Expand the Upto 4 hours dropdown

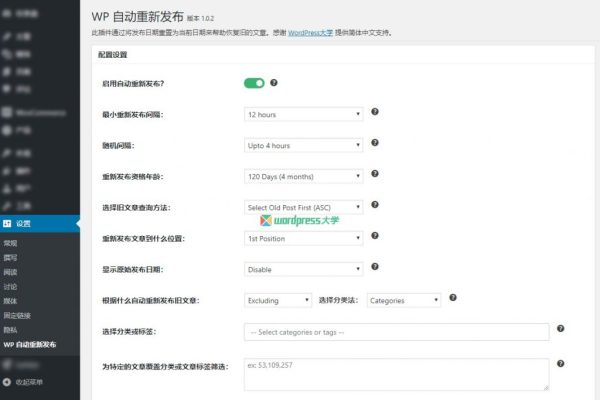pos(305,146)
